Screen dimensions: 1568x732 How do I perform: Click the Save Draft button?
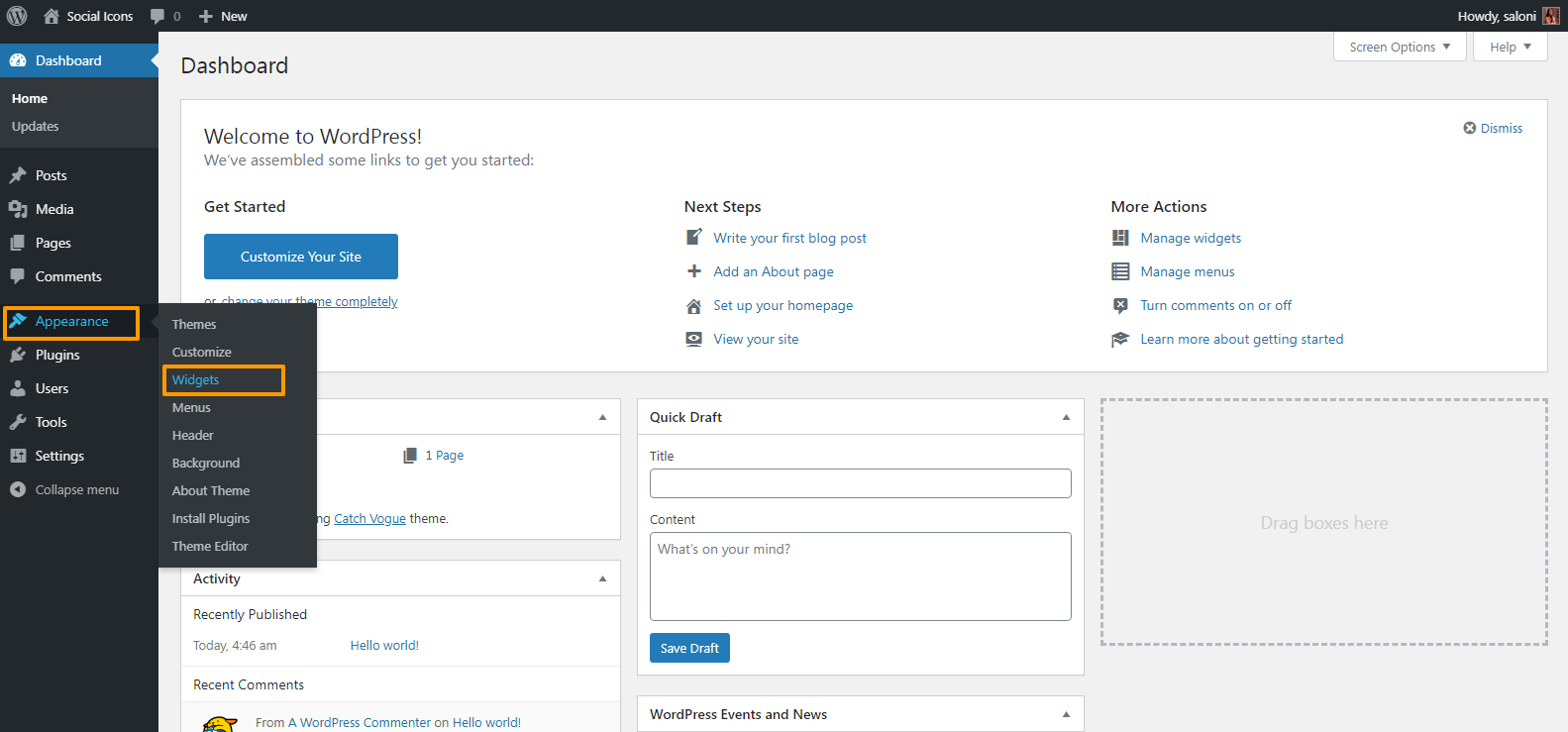pos(689,648)
